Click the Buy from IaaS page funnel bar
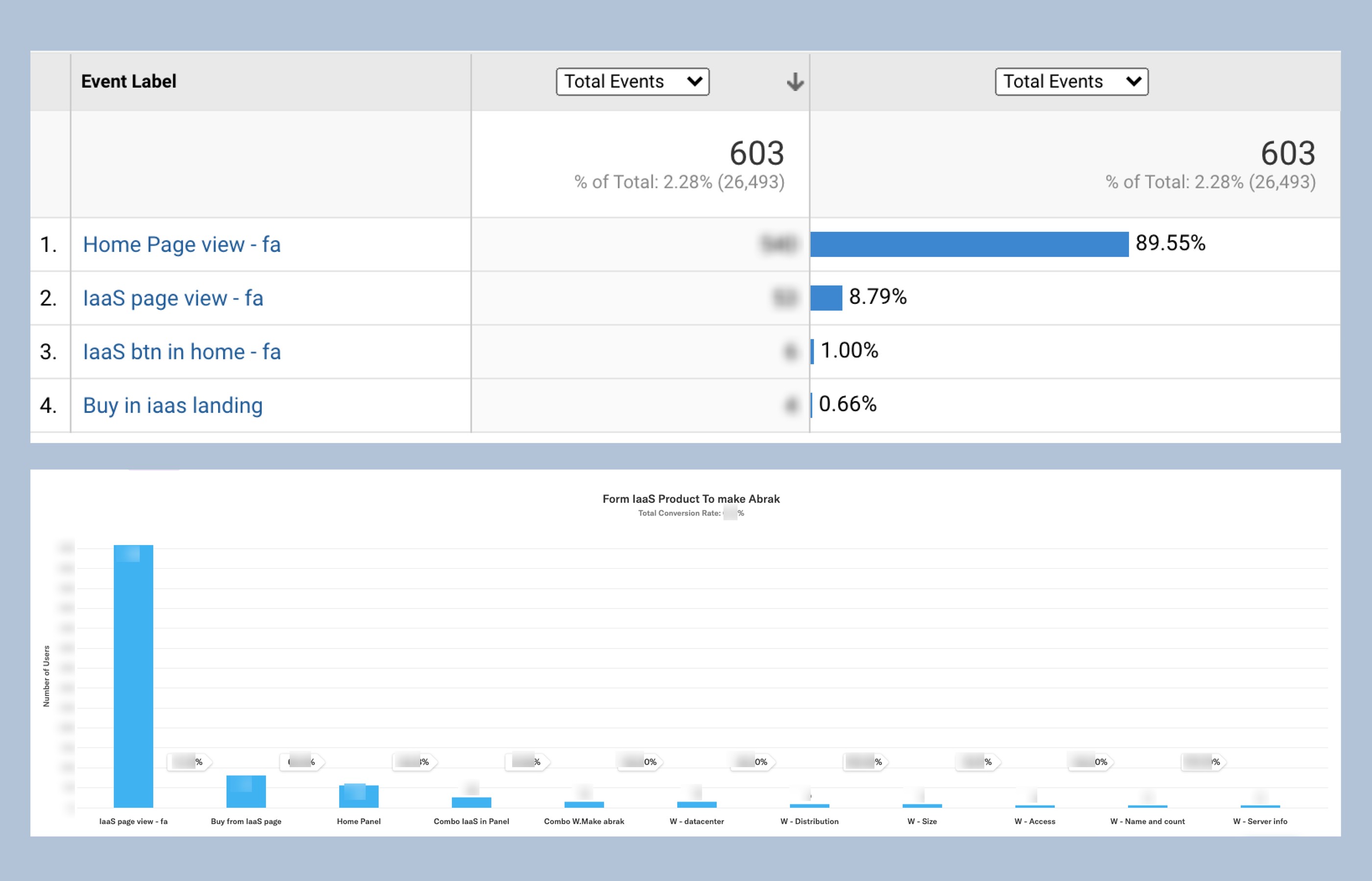 tap(246, 792)
